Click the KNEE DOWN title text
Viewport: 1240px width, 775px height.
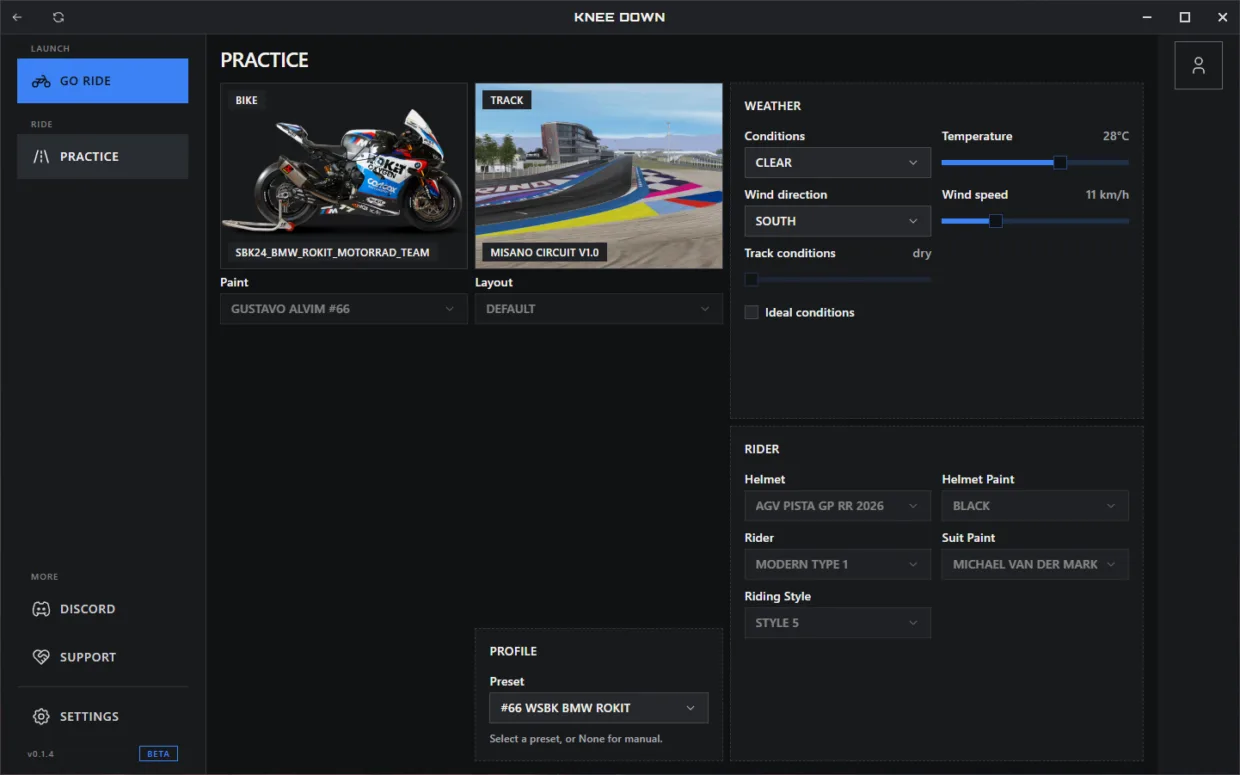620,17
